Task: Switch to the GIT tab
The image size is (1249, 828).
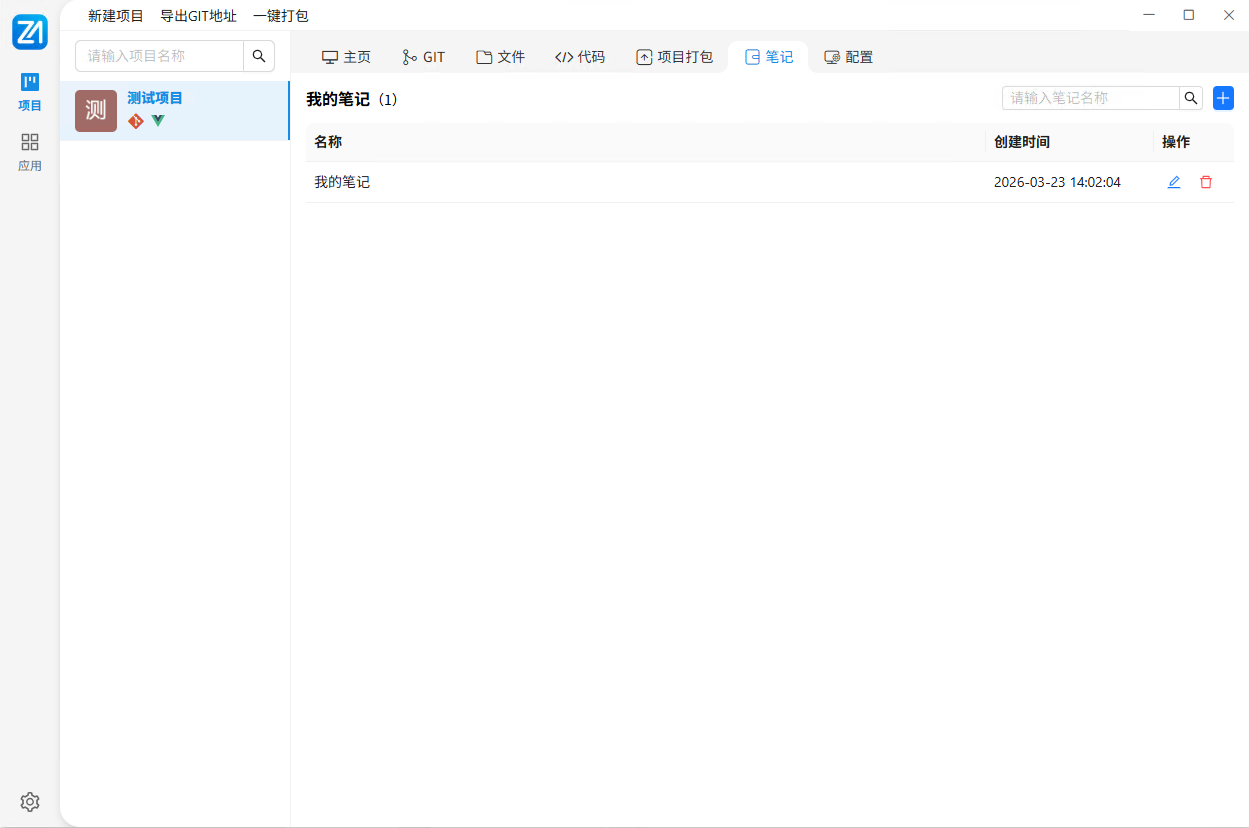Action: [423, 57]
